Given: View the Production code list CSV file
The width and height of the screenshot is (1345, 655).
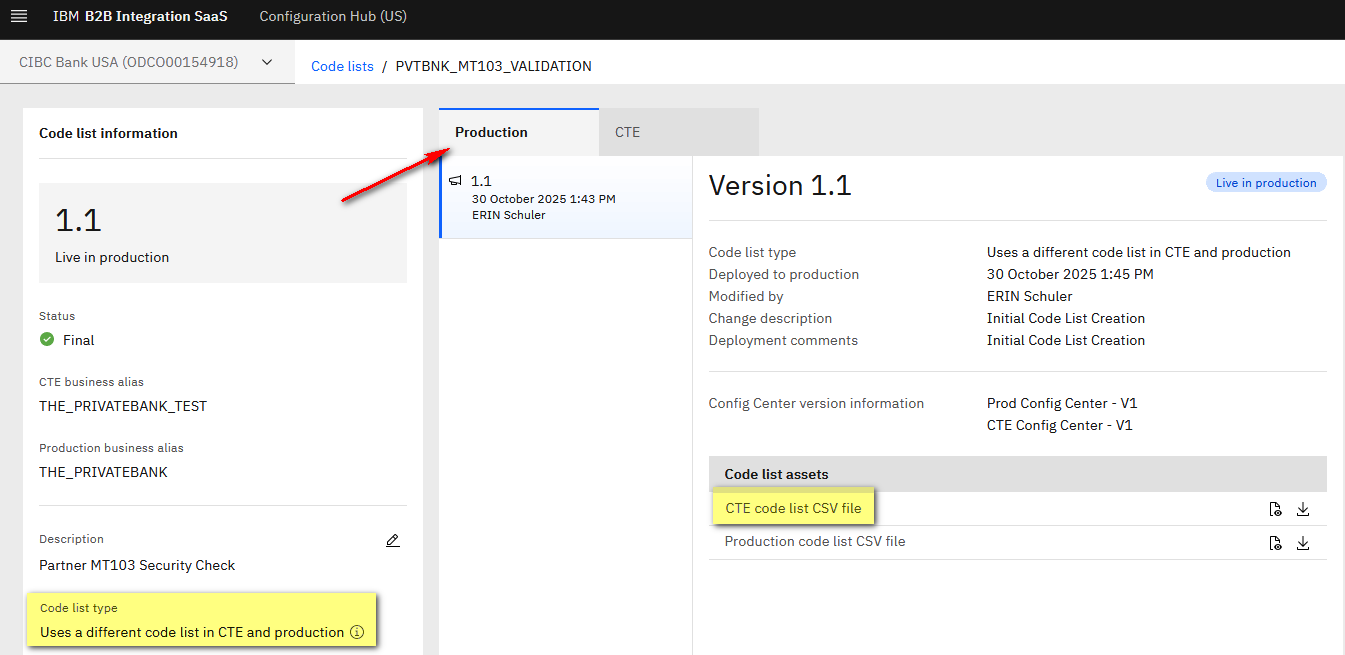Looking at the screenshot, I should (x=1275, y=543).
